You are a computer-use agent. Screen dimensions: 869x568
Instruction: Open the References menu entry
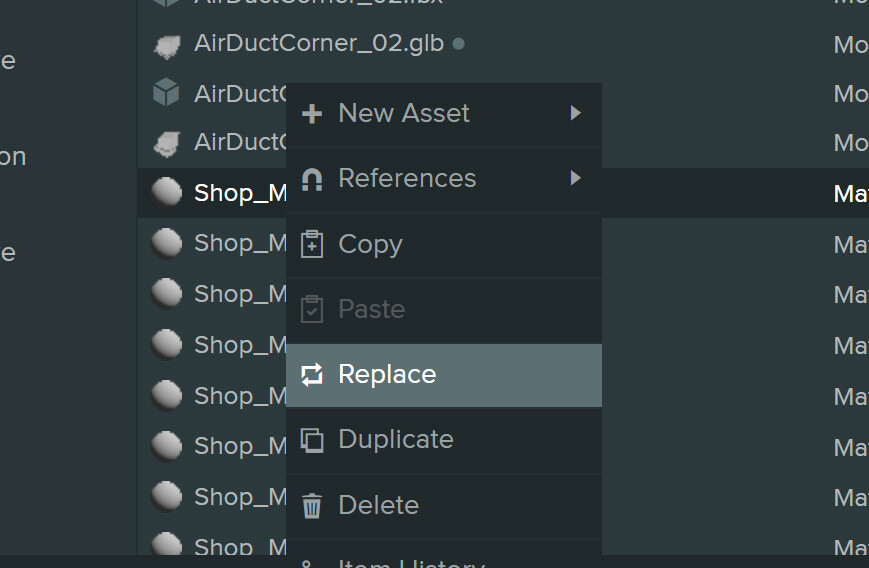point(407,179)
